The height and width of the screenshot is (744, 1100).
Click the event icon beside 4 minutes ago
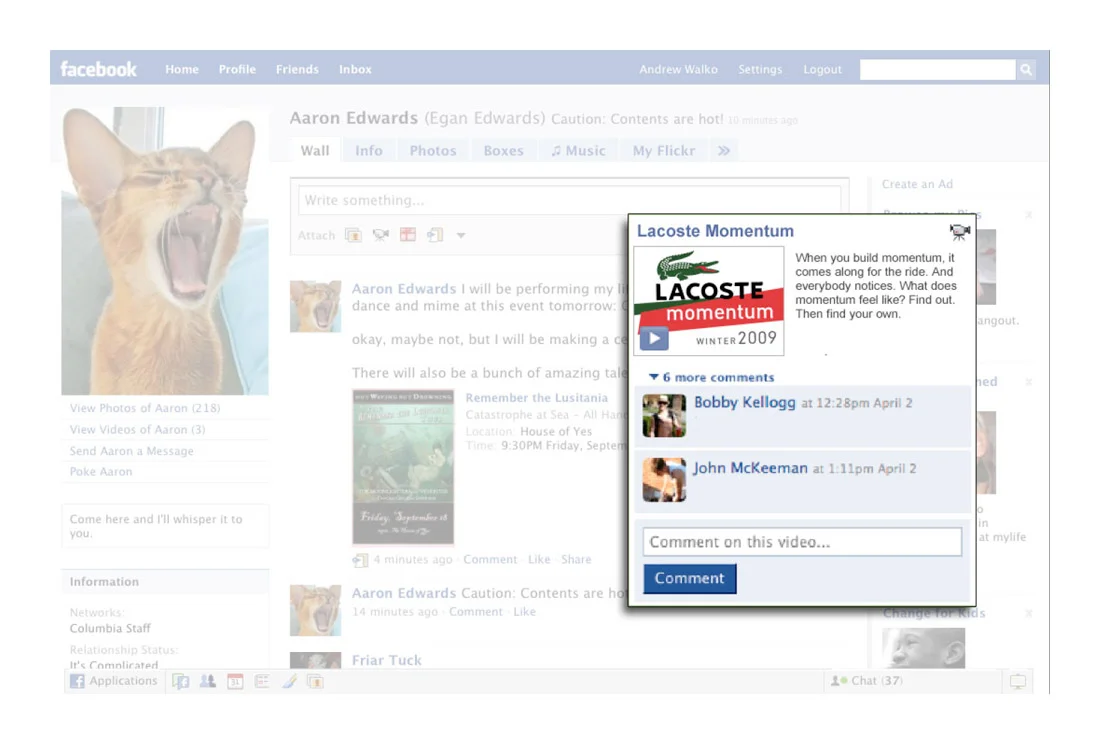361,560
